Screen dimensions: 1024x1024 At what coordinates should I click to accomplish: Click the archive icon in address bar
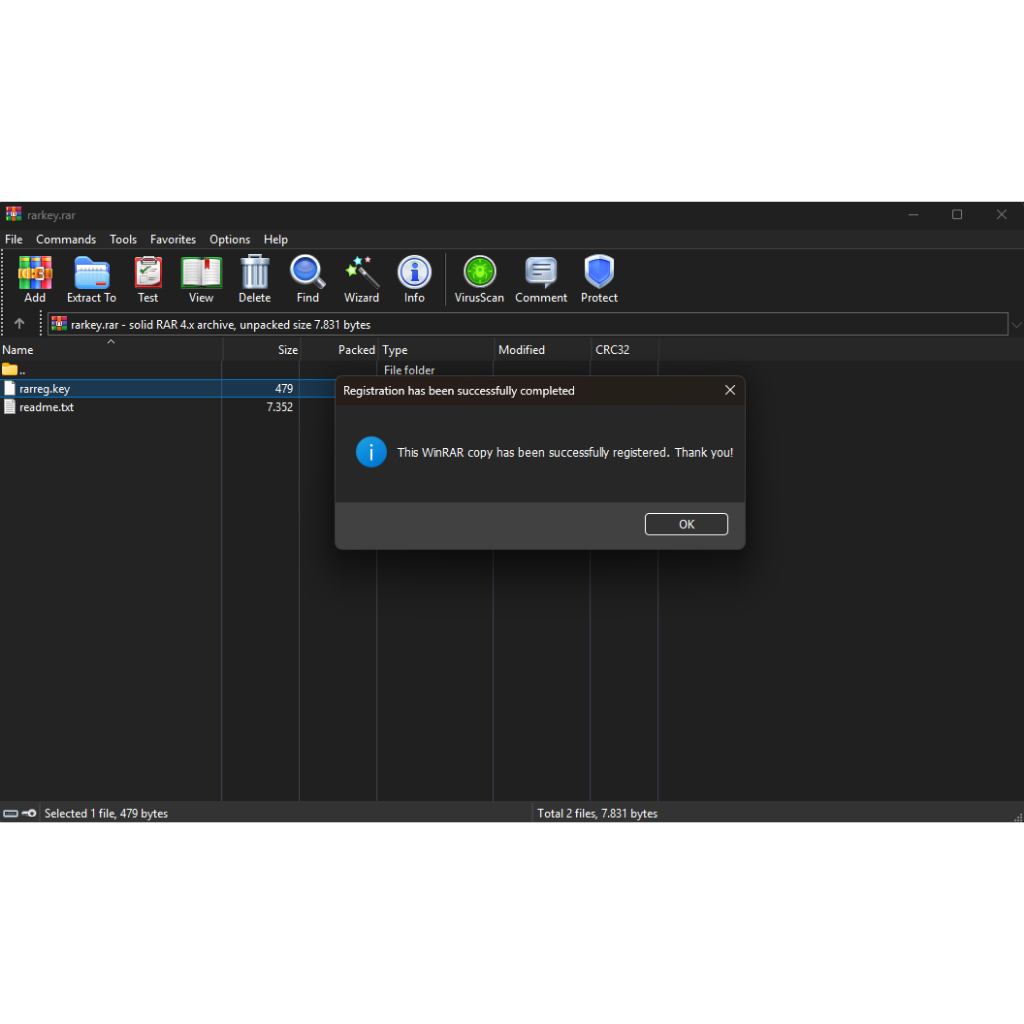[x=59, y=324]
